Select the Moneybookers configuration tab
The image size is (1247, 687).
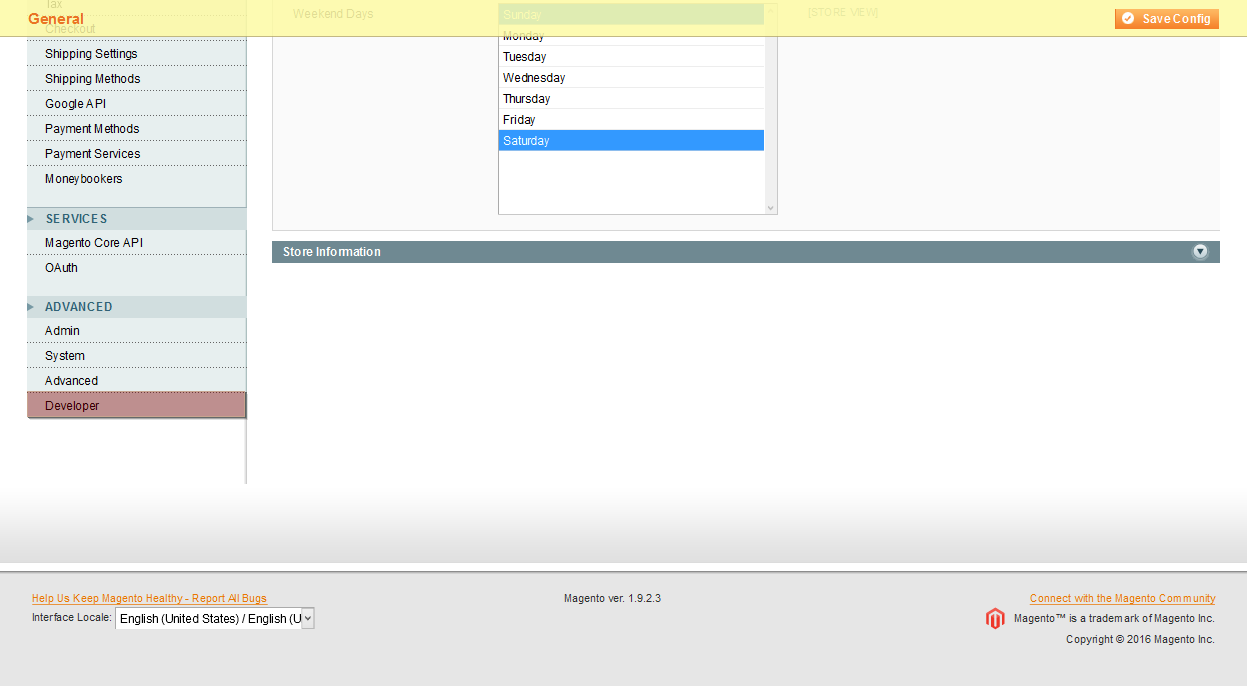pos(137,179)
